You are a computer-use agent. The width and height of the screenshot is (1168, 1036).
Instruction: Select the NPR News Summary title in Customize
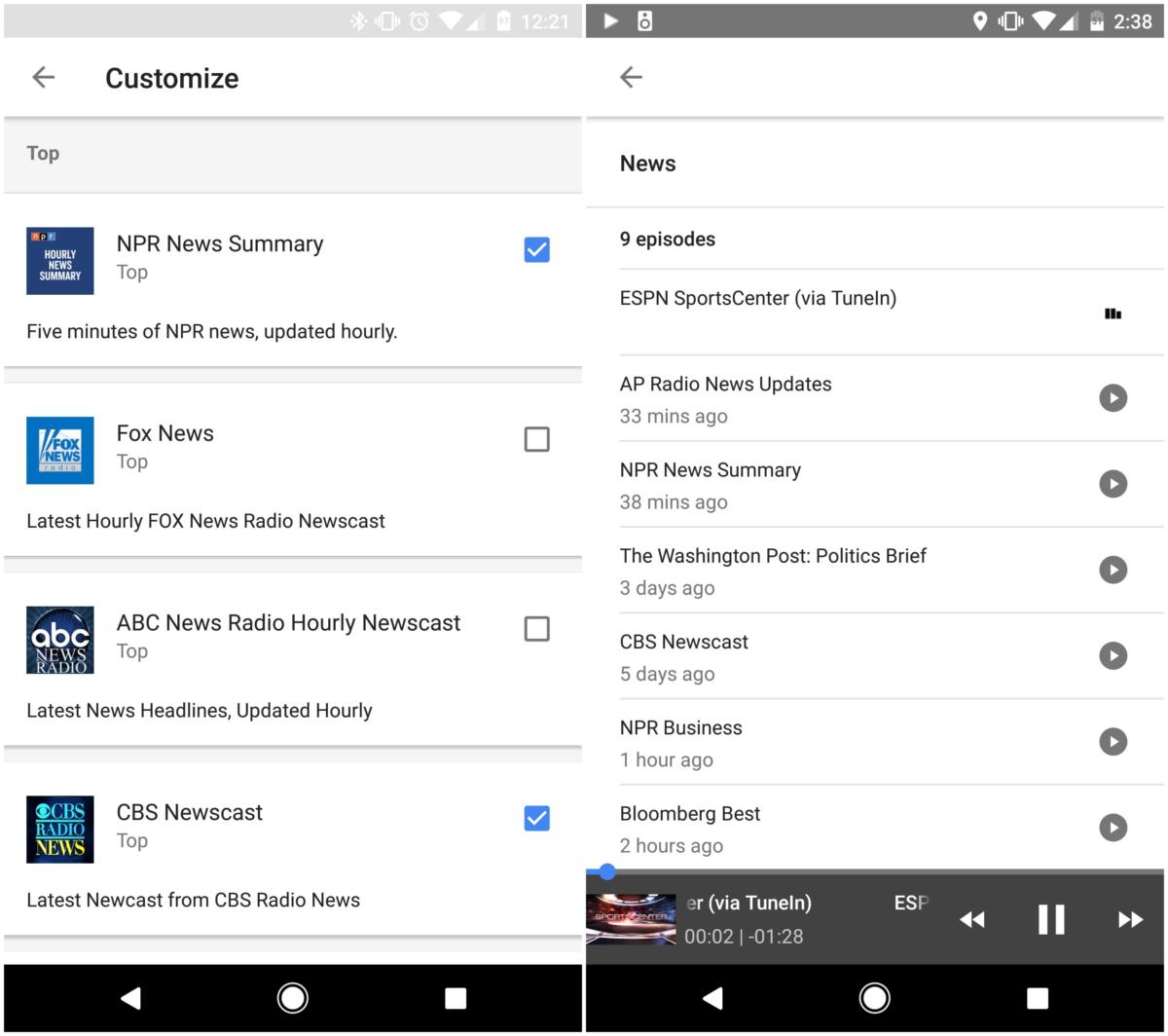pyautogui.click(x=220, y=243)
